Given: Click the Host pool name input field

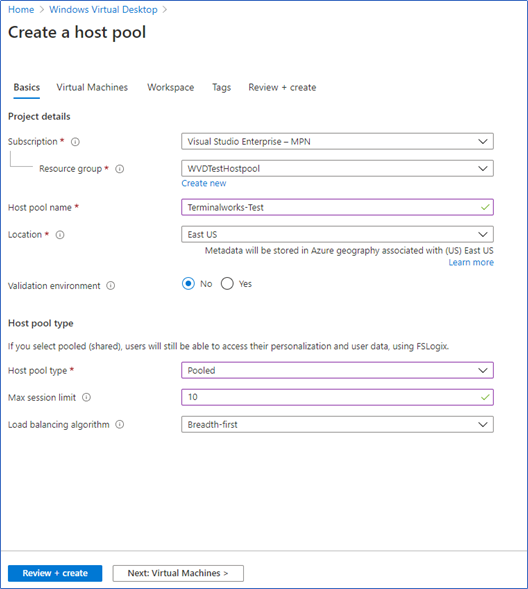Looking at the screenshot, I should pos(337,207).
